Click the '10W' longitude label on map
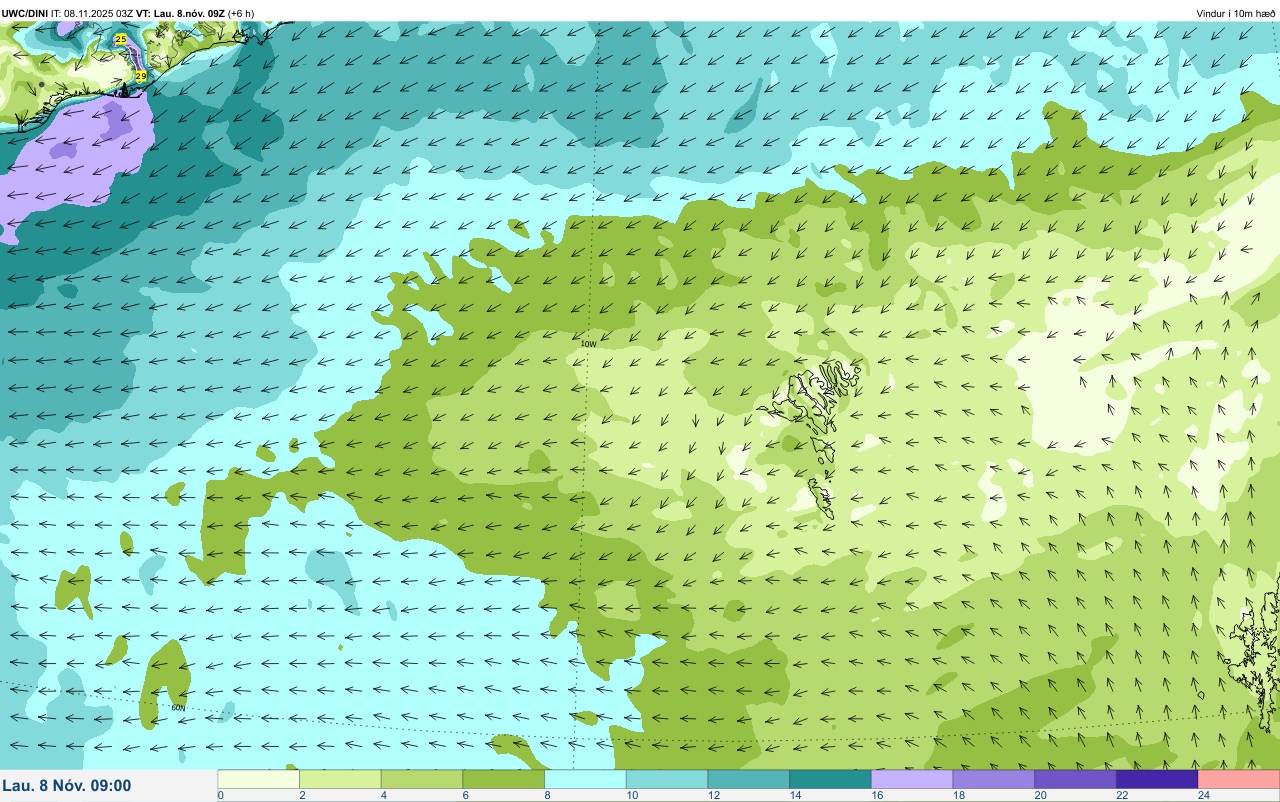The image size is (1280, 802). (588, 344)
